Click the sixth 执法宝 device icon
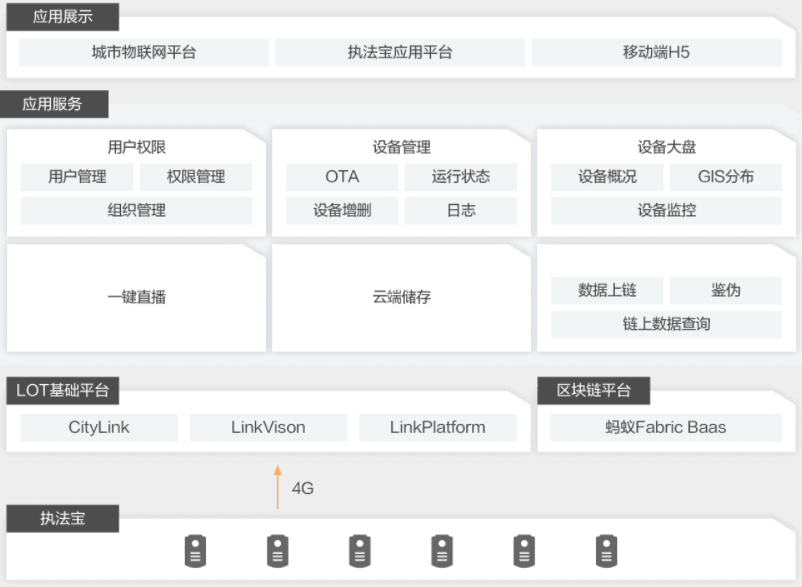The height and width of the screenshot is (587, 802). [x=607, y=551]
